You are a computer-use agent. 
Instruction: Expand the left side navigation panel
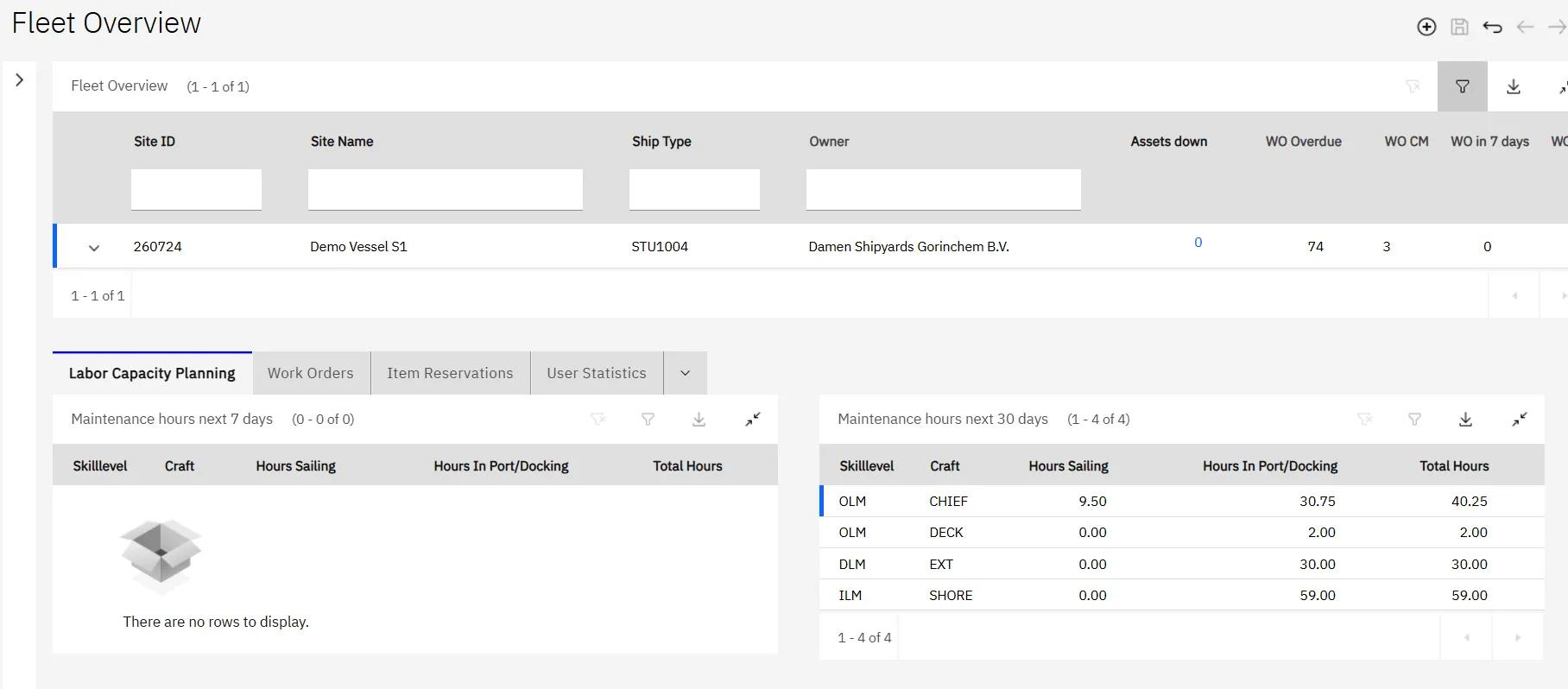(x=19, y=80)
